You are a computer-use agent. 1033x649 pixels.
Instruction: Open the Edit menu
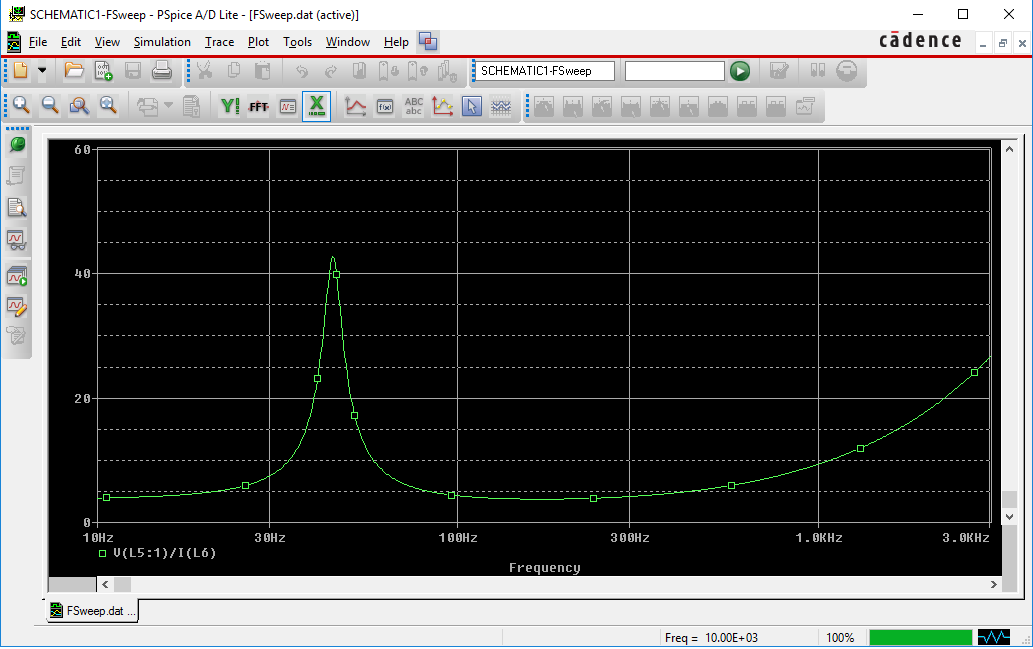coord(70,42)
